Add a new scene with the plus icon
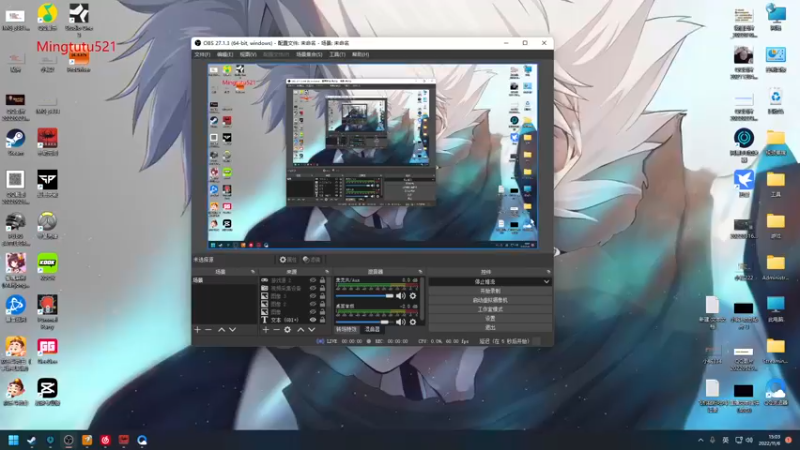Screen dimensions: 800x450 [x=197, y=330]
